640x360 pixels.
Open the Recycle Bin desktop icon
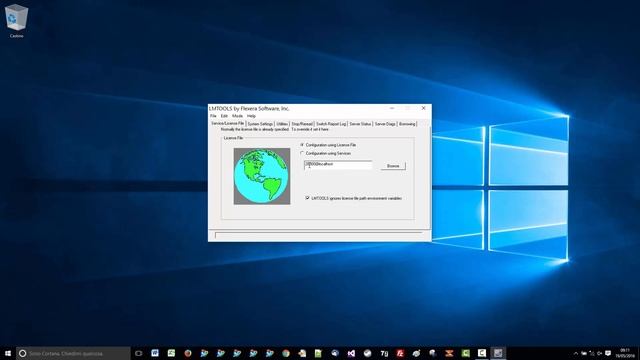(x=16, y=21)
